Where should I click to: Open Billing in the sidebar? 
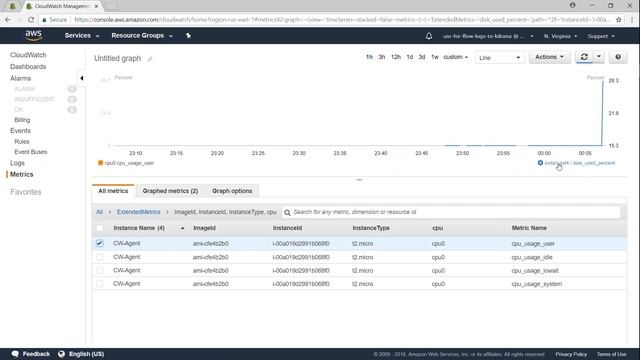click(x=22, y=120)
